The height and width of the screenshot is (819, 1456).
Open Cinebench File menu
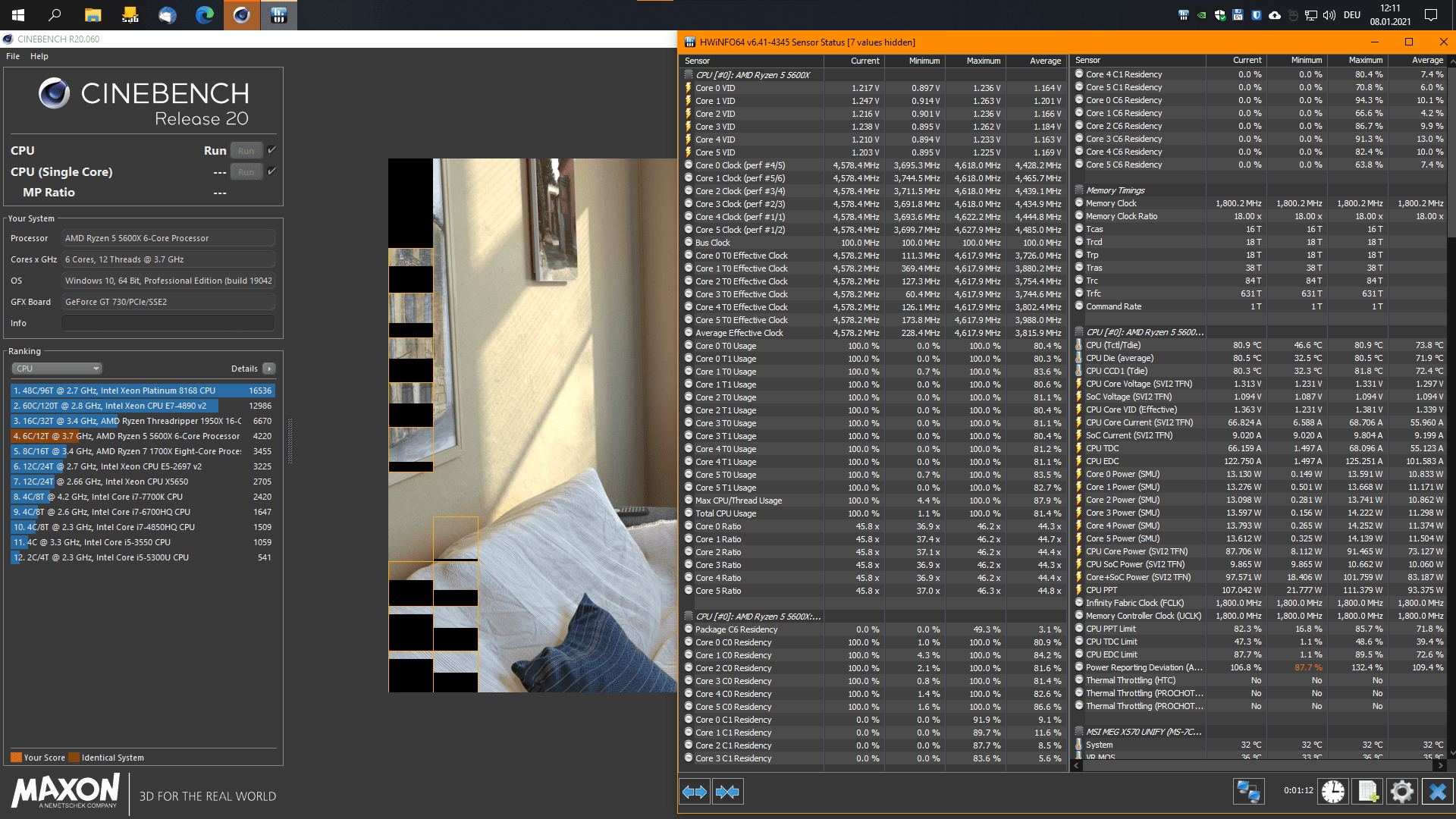click(13, 56)
